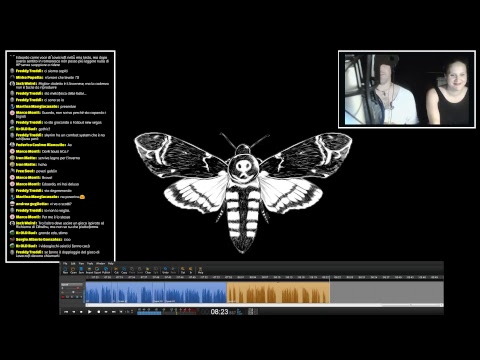480x360 pixels.
Task: Click the 08:23 time counter display
Action: [x=219, y=312]
